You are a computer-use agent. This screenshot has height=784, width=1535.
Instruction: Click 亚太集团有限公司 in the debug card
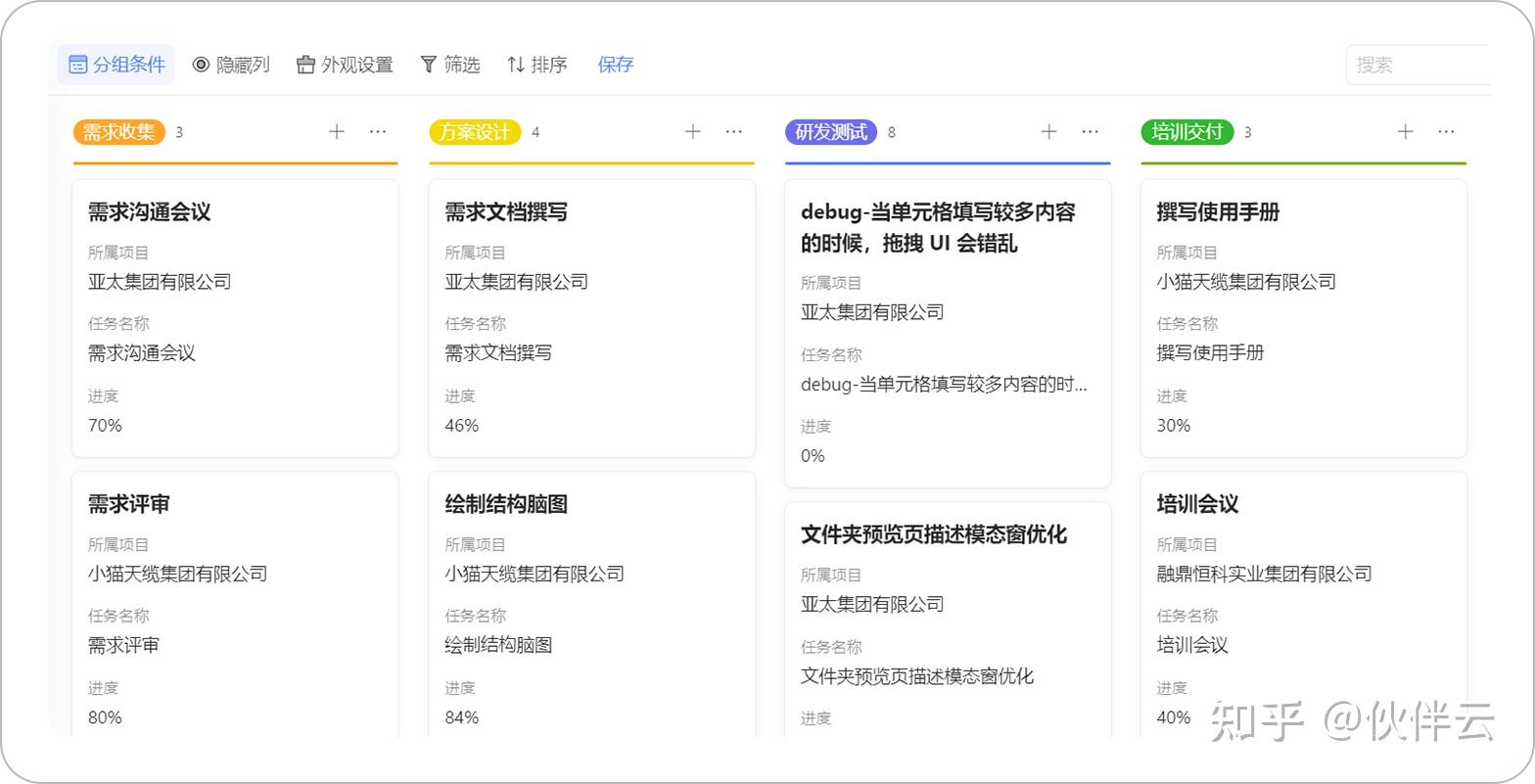(x=872, y=312)
